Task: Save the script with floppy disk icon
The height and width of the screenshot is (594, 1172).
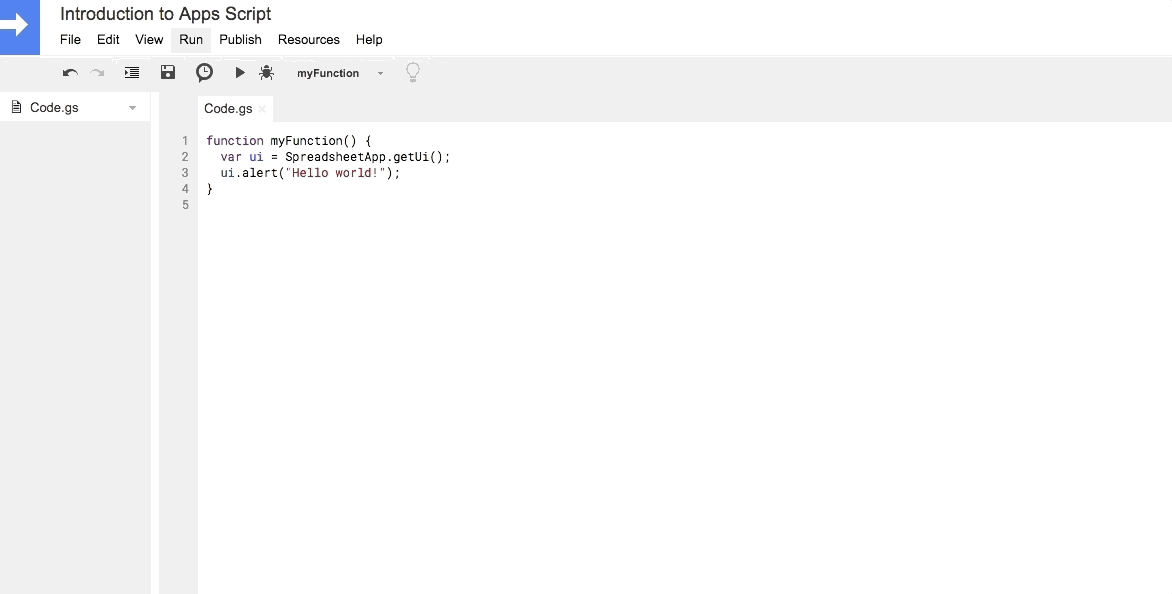Action: coord(168,72)
